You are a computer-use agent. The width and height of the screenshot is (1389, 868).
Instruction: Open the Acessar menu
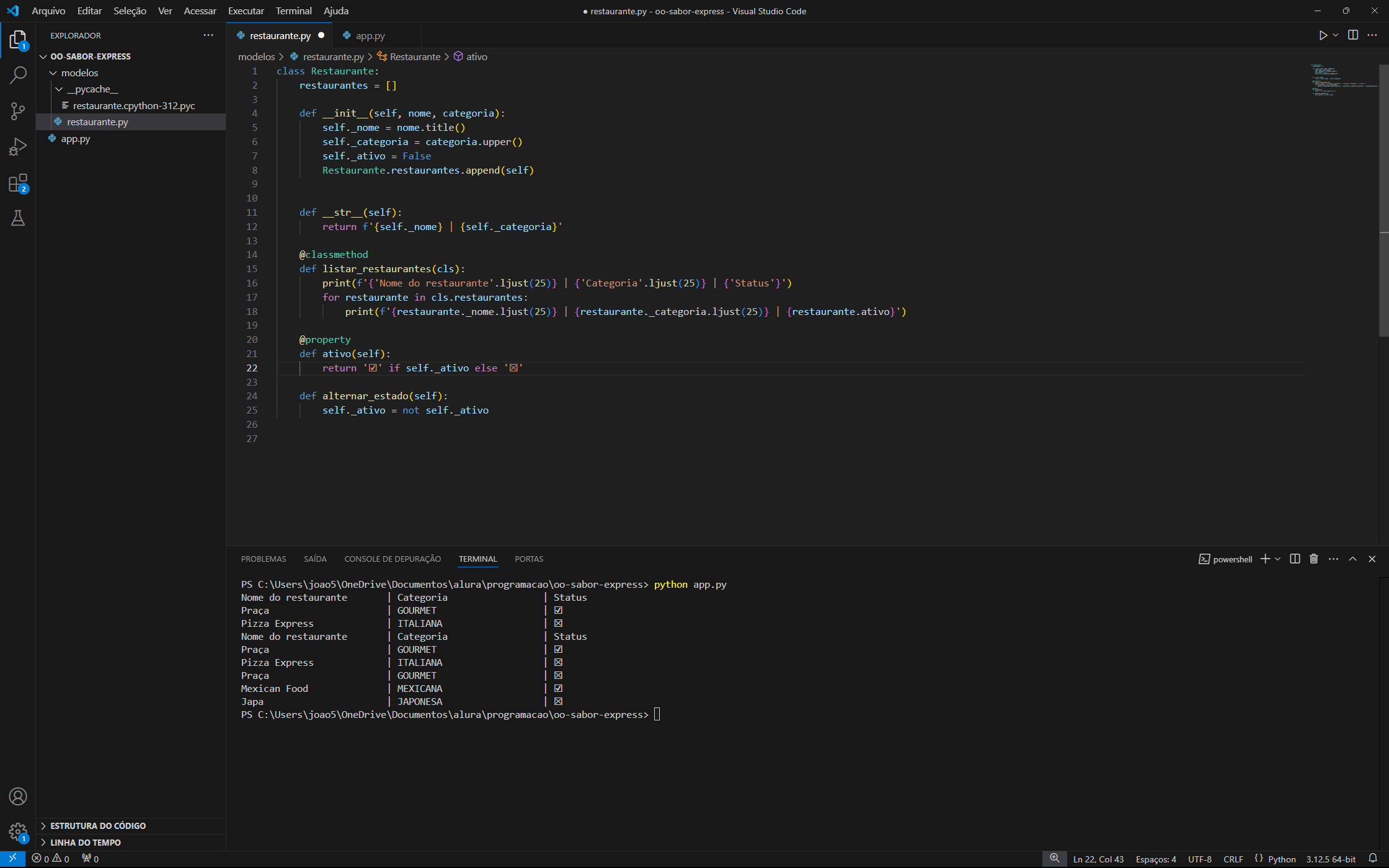point(200,11)
